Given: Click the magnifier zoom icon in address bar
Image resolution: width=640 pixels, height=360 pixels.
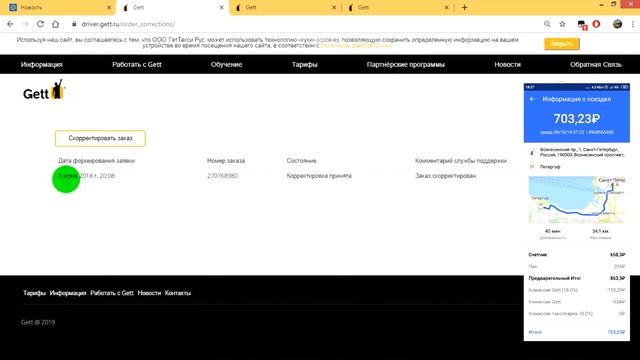Looking at the screenshot, I should [x=547, y=24].
